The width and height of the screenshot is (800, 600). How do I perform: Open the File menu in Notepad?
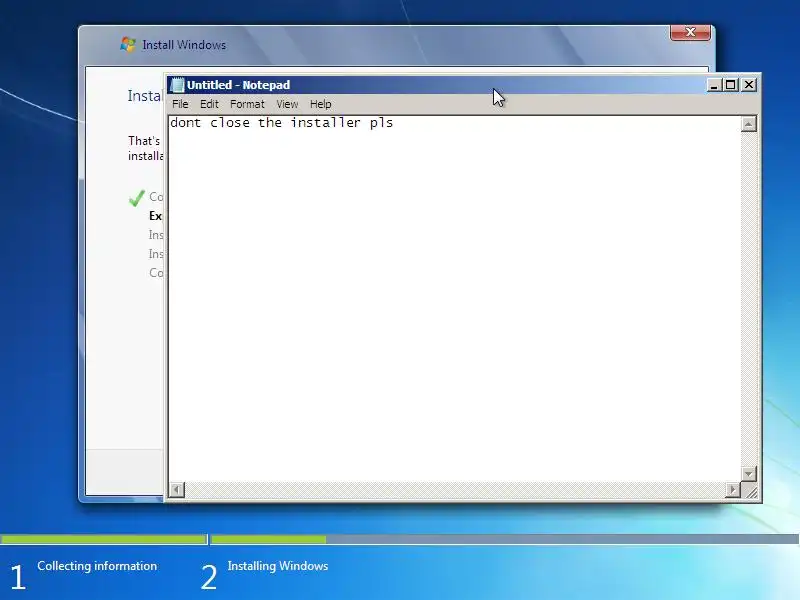coord(180,104)
